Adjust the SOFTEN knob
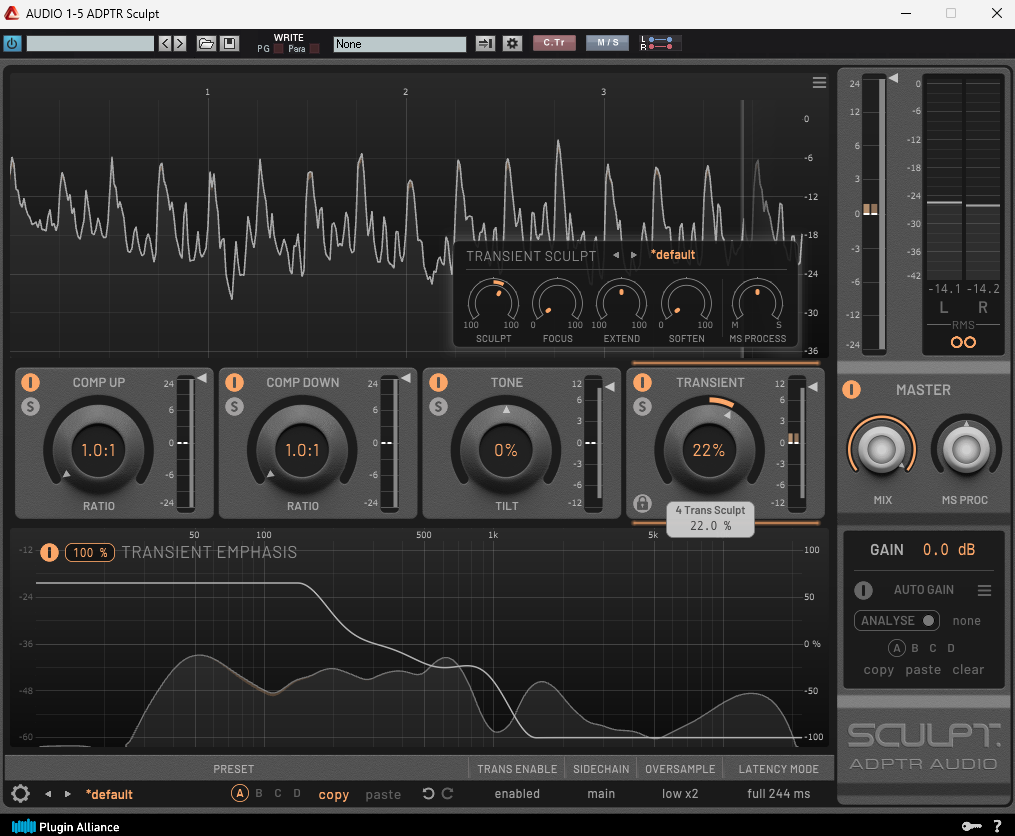Screen dimensions: 1015x836 pyautogui.click(x=686, y=302)
